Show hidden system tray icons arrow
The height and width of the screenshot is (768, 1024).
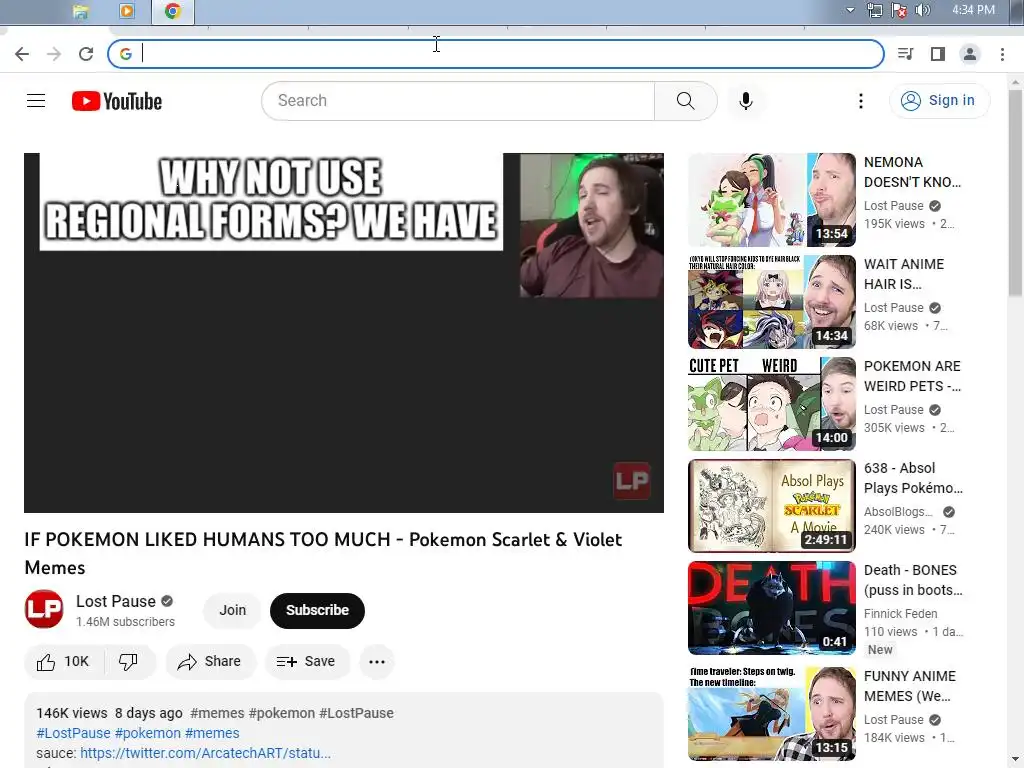pyautogui.click(x=850, y=10)
